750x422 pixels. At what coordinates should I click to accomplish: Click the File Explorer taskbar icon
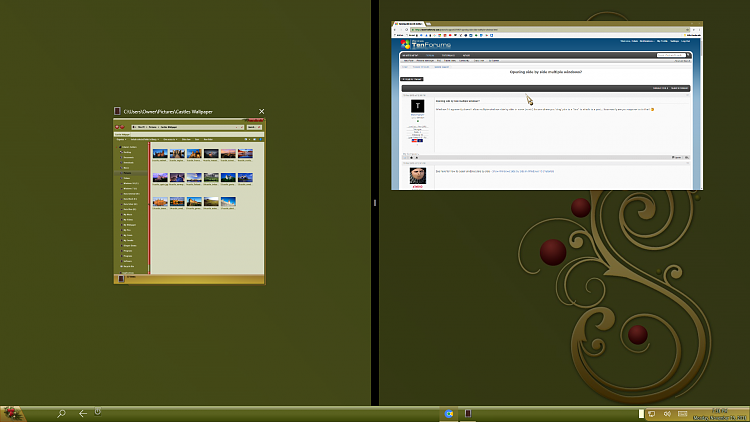(468, 414)
